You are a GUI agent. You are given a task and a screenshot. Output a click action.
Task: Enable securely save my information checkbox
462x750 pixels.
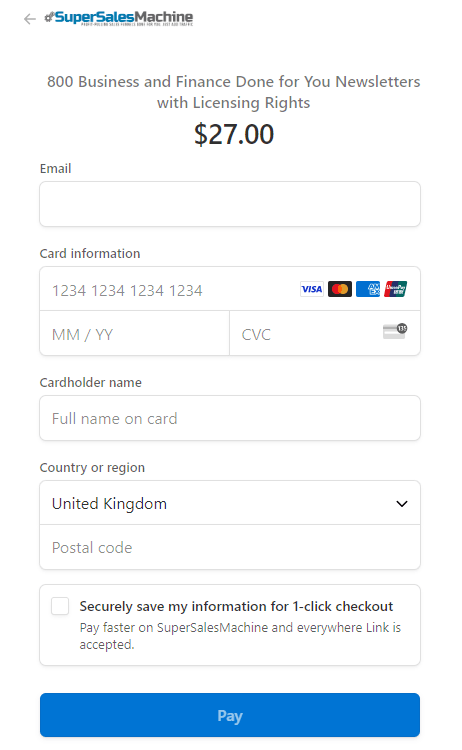60,606
